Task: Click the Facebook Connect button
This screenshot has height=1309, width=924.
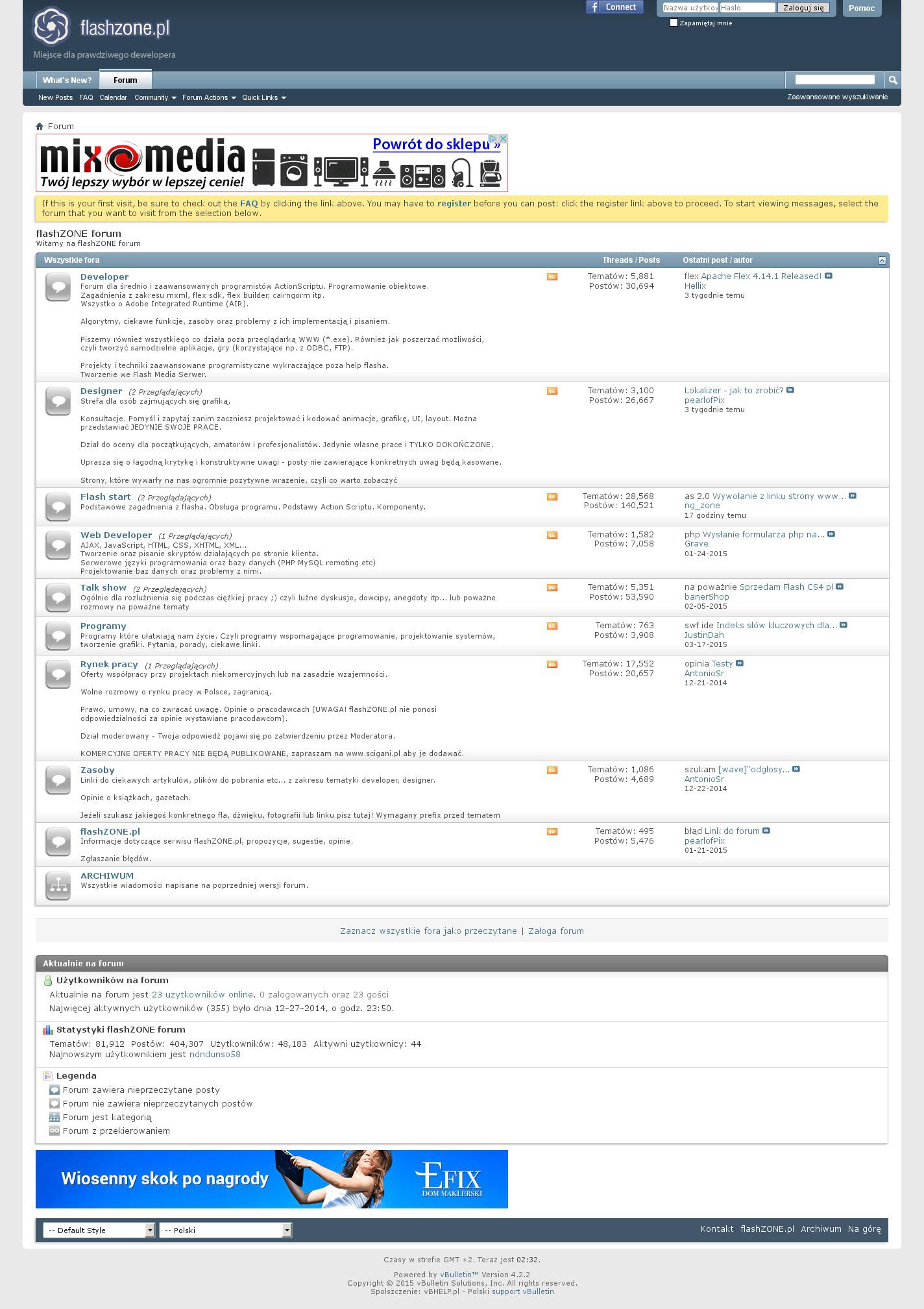Action: tap(614, 7)
